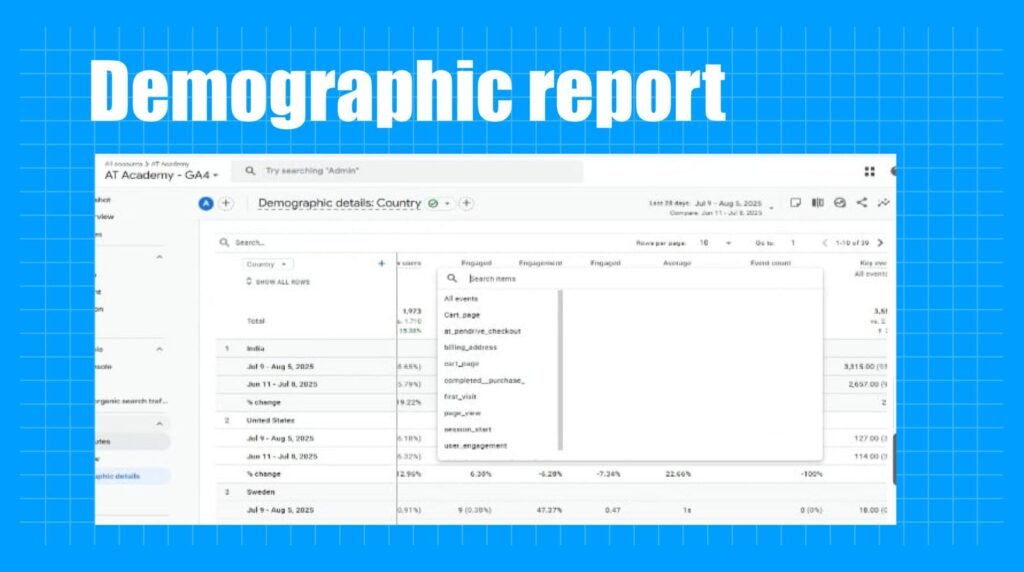Open the Google apps grid icon

click(x=869, y=172)
